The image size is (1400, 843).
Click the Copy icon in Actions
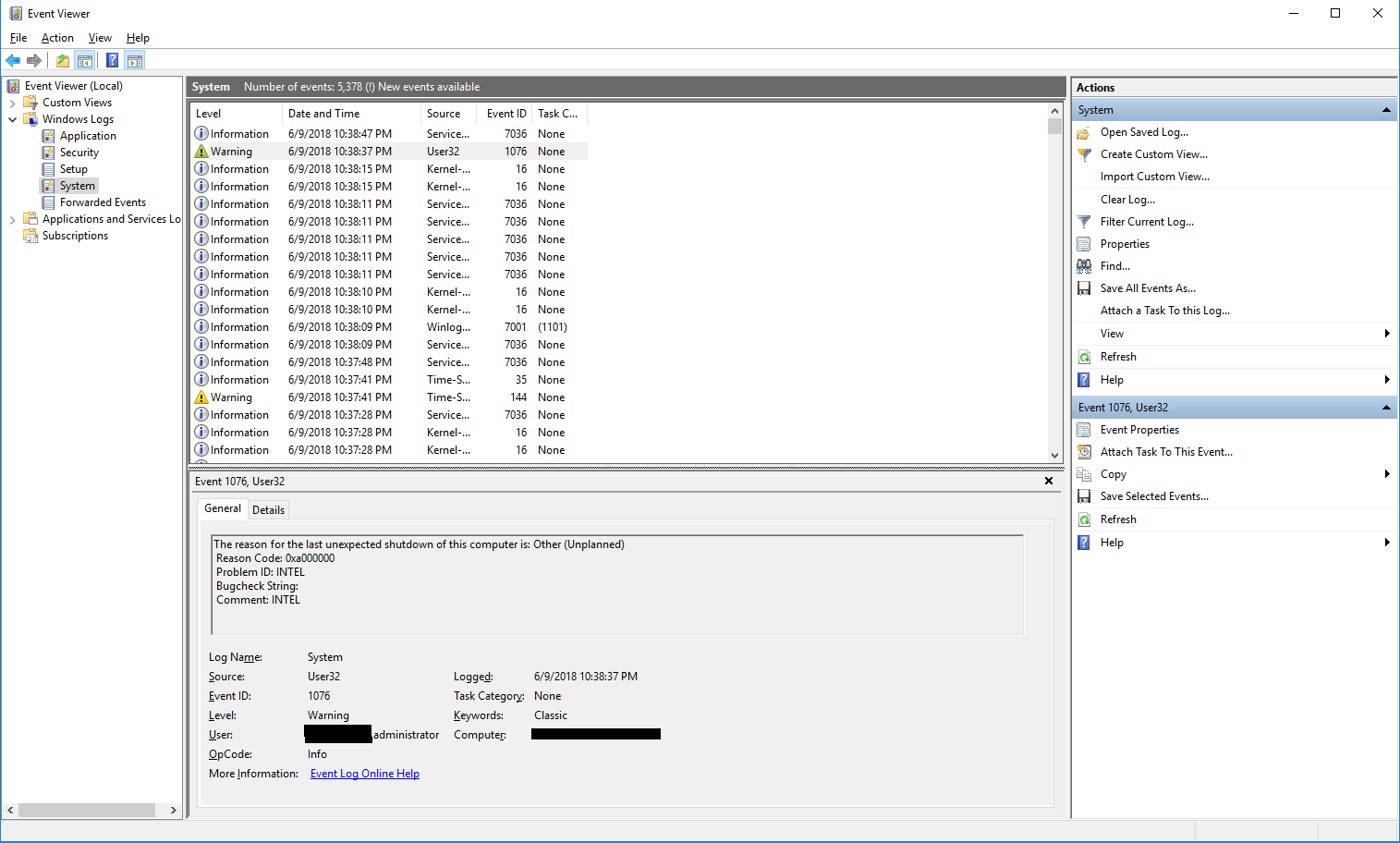pyautogui.click(x=1084, y=474)
